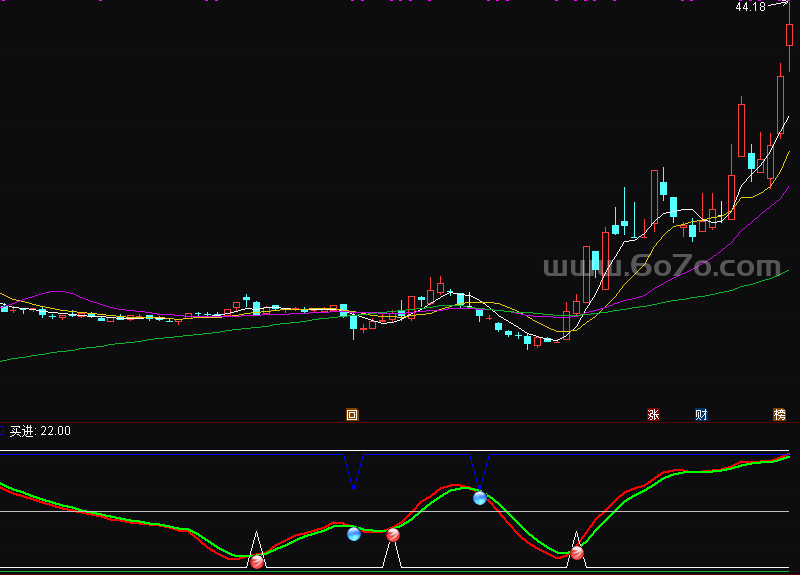The image size is (800, 575).
Task: Click the left blue sell signal ball
Action: 353,534
